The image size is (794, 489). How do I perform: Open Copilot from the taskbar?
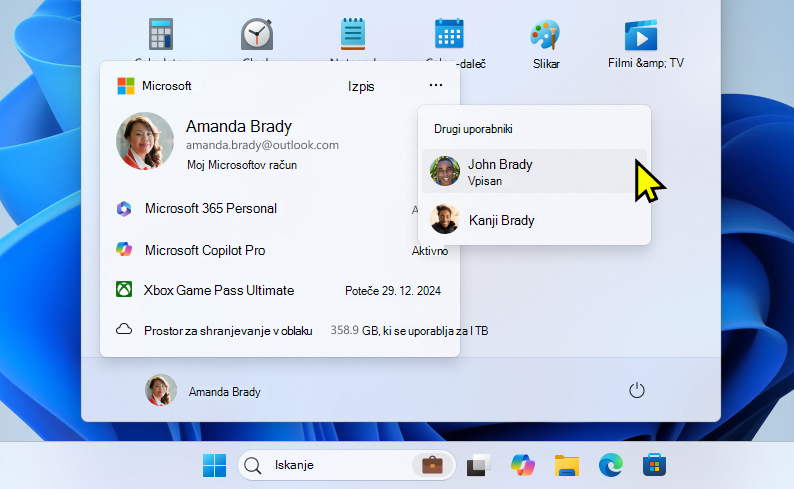pos(523,465)
